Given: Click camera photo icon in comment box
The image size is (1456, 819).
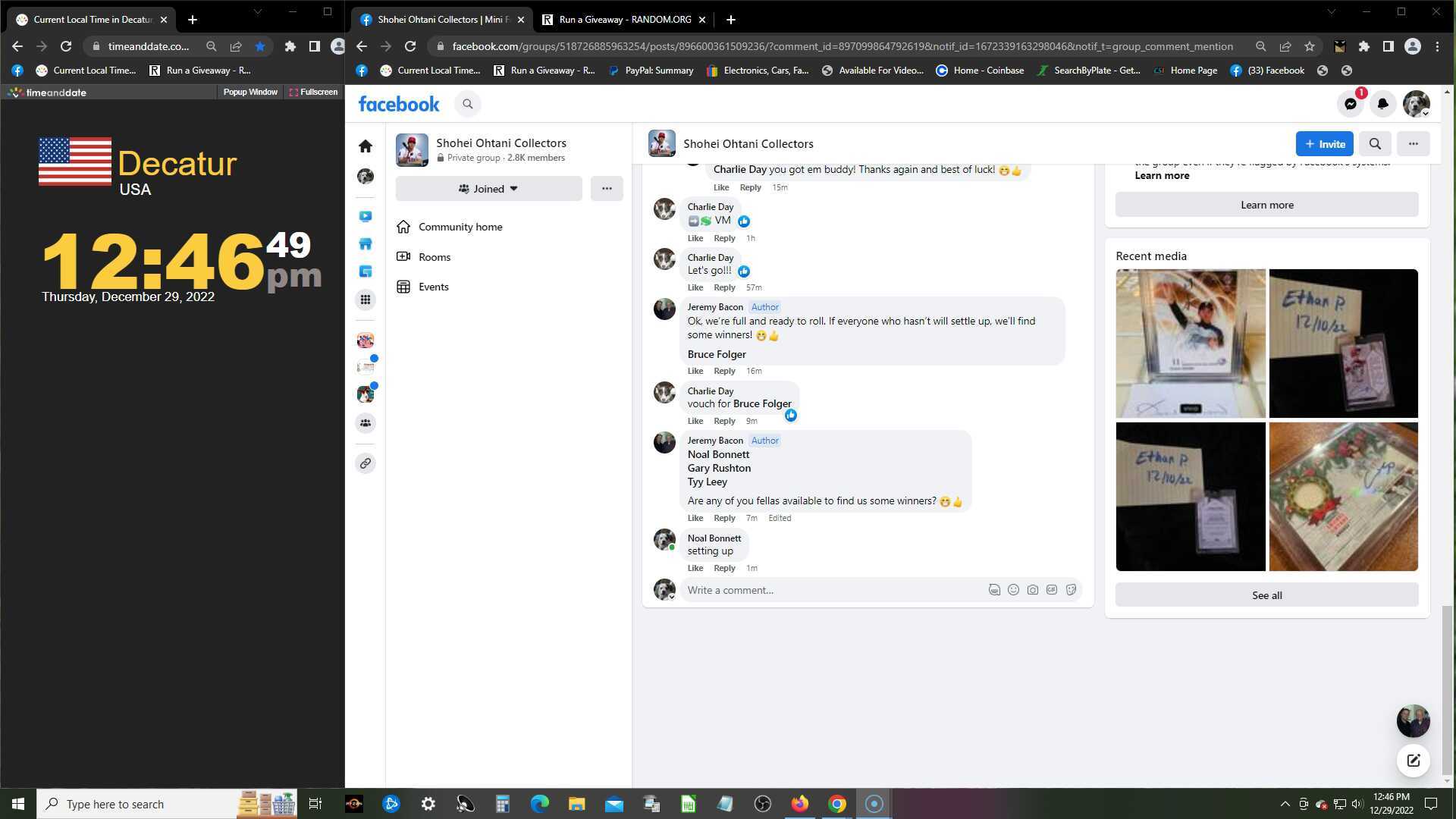Looking at the screenshot, I should click(x=1033, y=590).
